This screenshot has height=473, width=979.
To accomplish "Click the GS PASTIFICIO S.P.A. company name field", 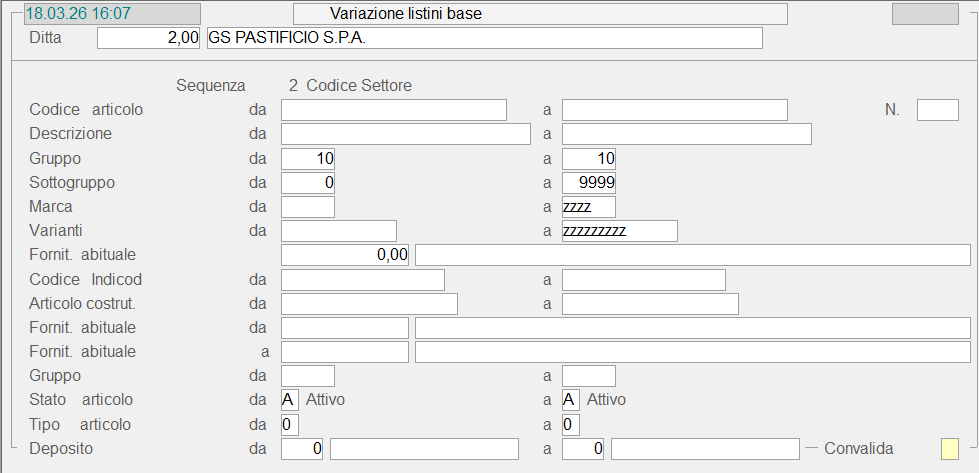I will coord(483,38).
